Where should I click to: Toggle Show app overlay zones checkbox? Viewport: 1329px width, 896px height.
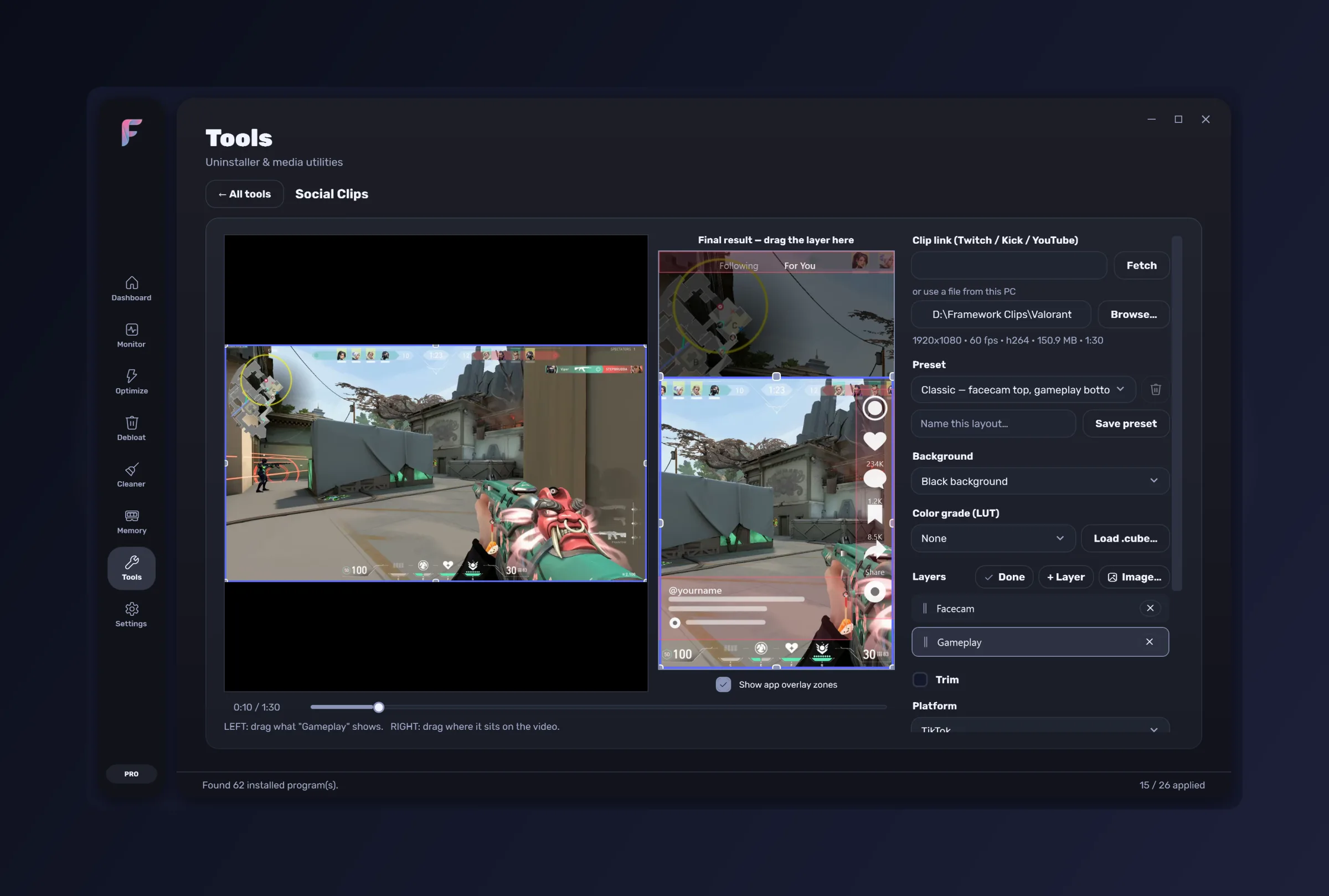(723, 684)
